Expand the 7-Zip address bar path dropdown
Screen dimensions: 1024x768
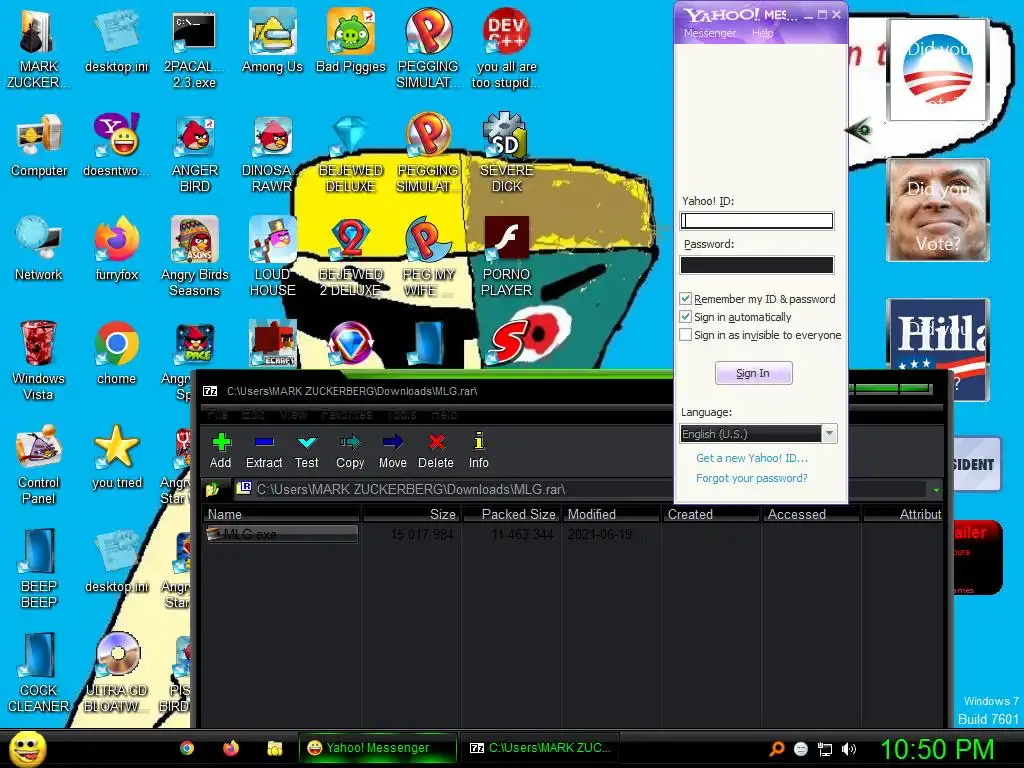click(x=936, y=489)
